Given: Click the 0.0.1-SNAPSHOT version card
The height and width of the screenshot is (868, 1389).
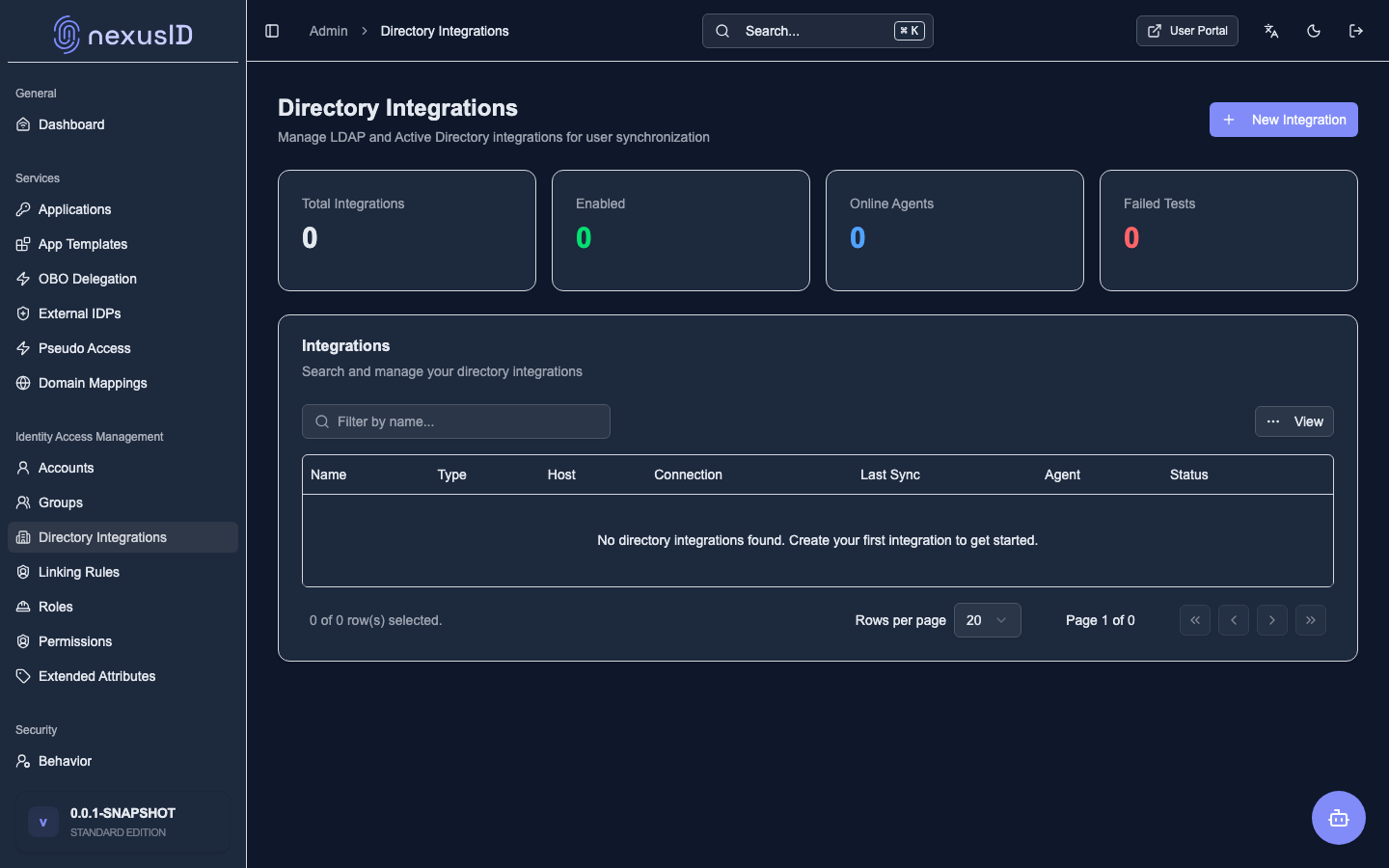Looking at the screenshot, I should click(x=123, y=822).
